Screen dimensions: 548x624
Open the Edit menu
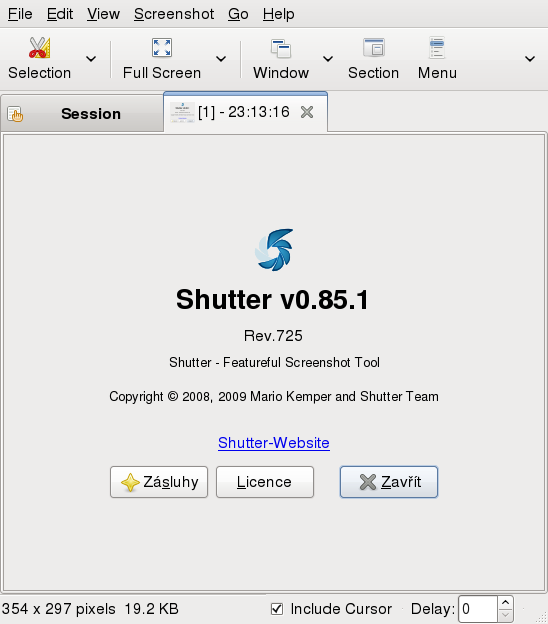pyautogui.click(x=60, y=14)
